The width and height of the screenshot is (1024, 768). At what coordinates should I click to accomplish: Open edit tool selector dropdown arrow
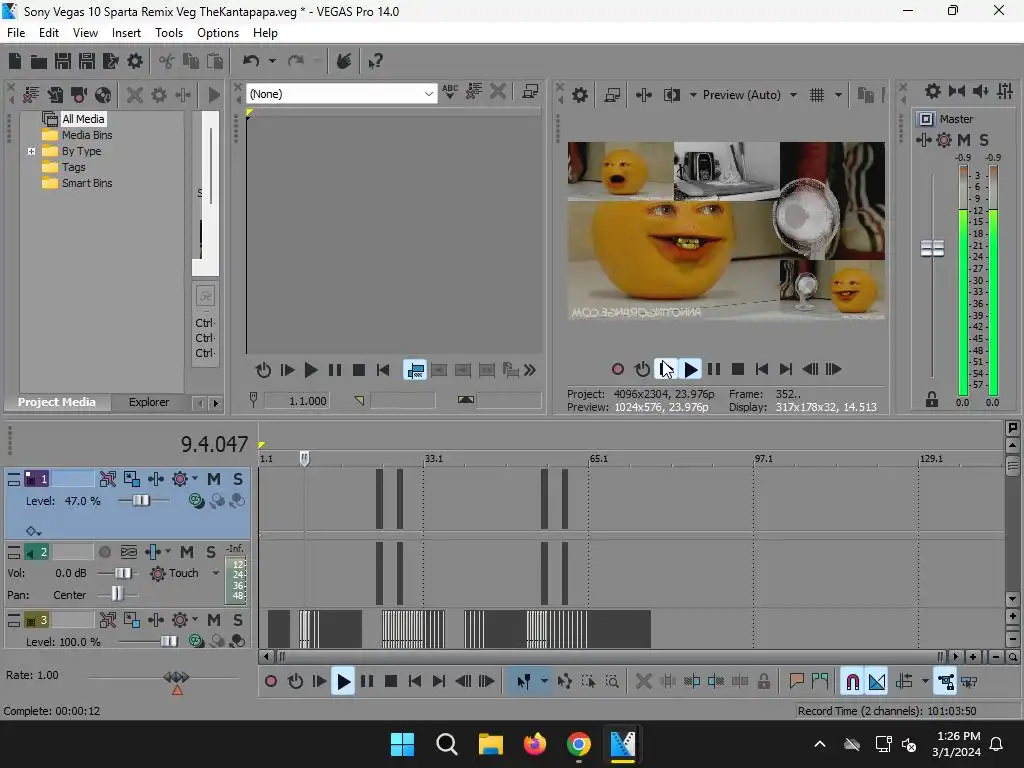(x=544, y=682)
